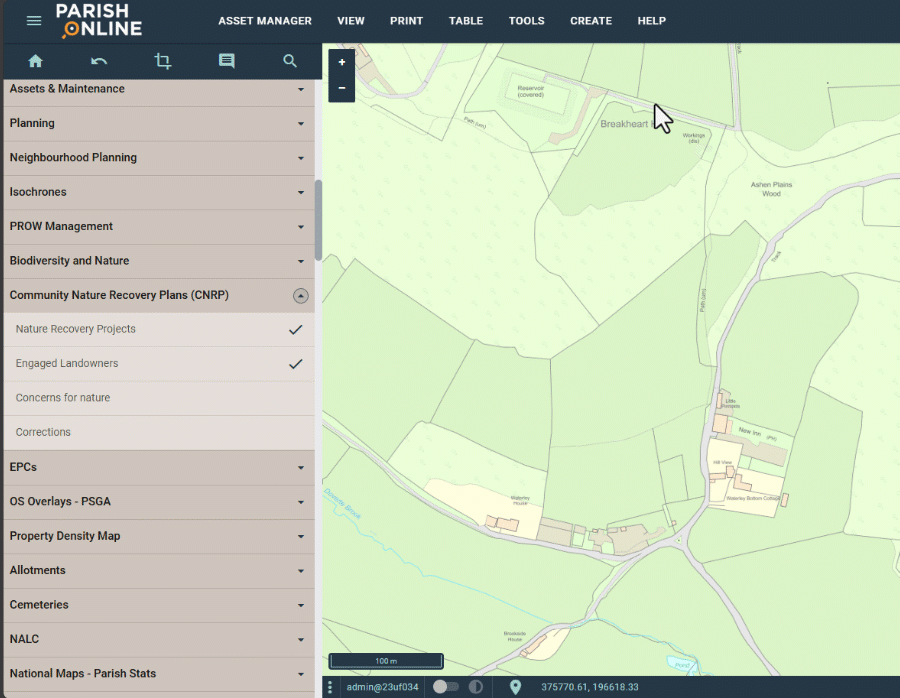Uncheck the Engaged Landowners layer
The image size is (900, 698).
coord(295,364)
